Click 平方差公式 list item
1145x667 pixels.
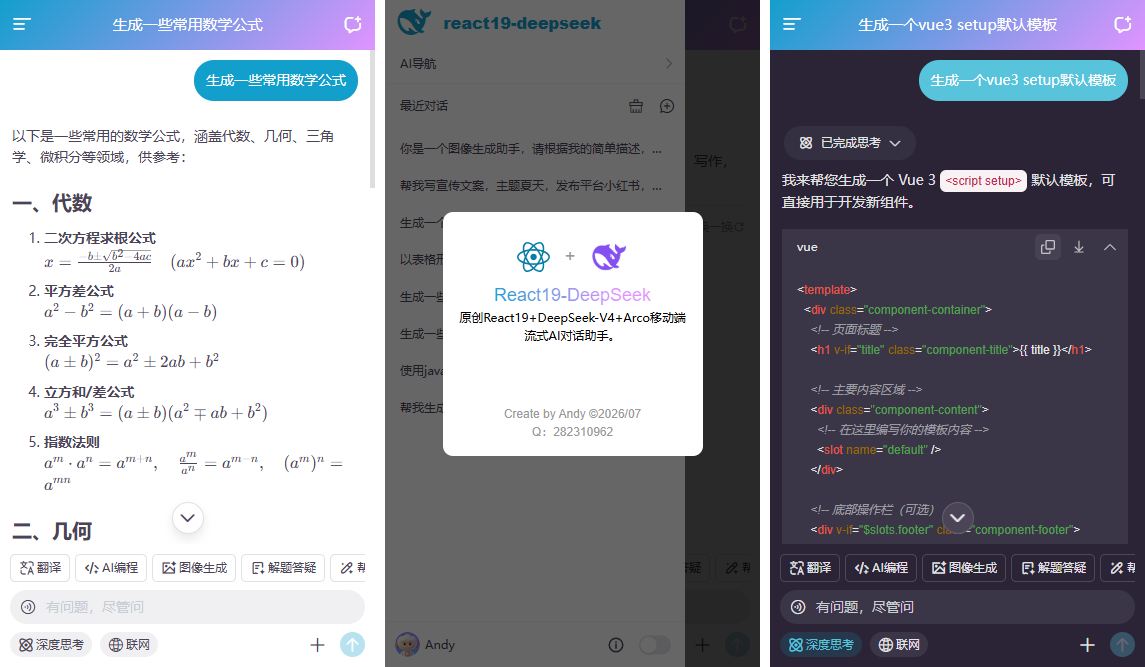coord(79,291)
